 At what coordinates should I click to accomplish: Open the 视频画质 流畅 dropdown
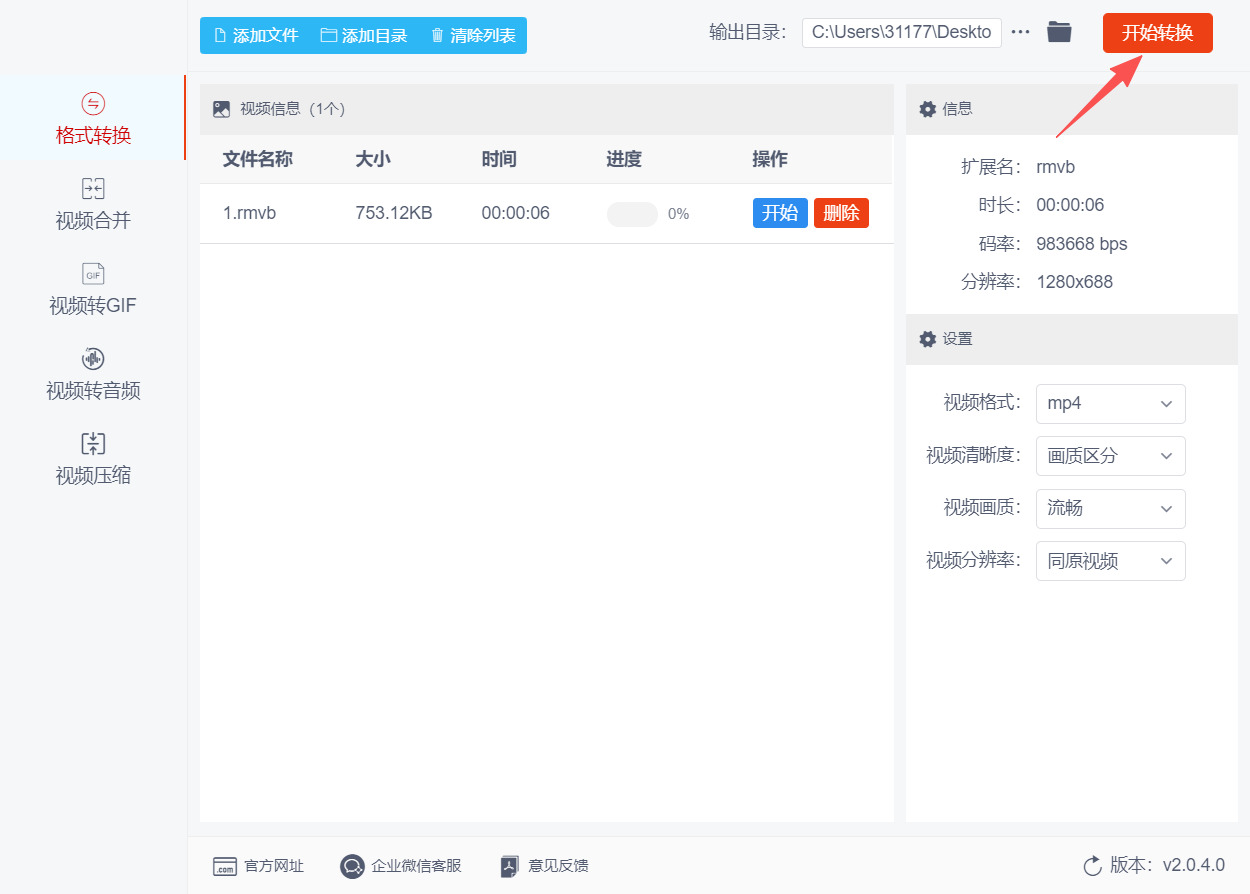point(1110,509)
